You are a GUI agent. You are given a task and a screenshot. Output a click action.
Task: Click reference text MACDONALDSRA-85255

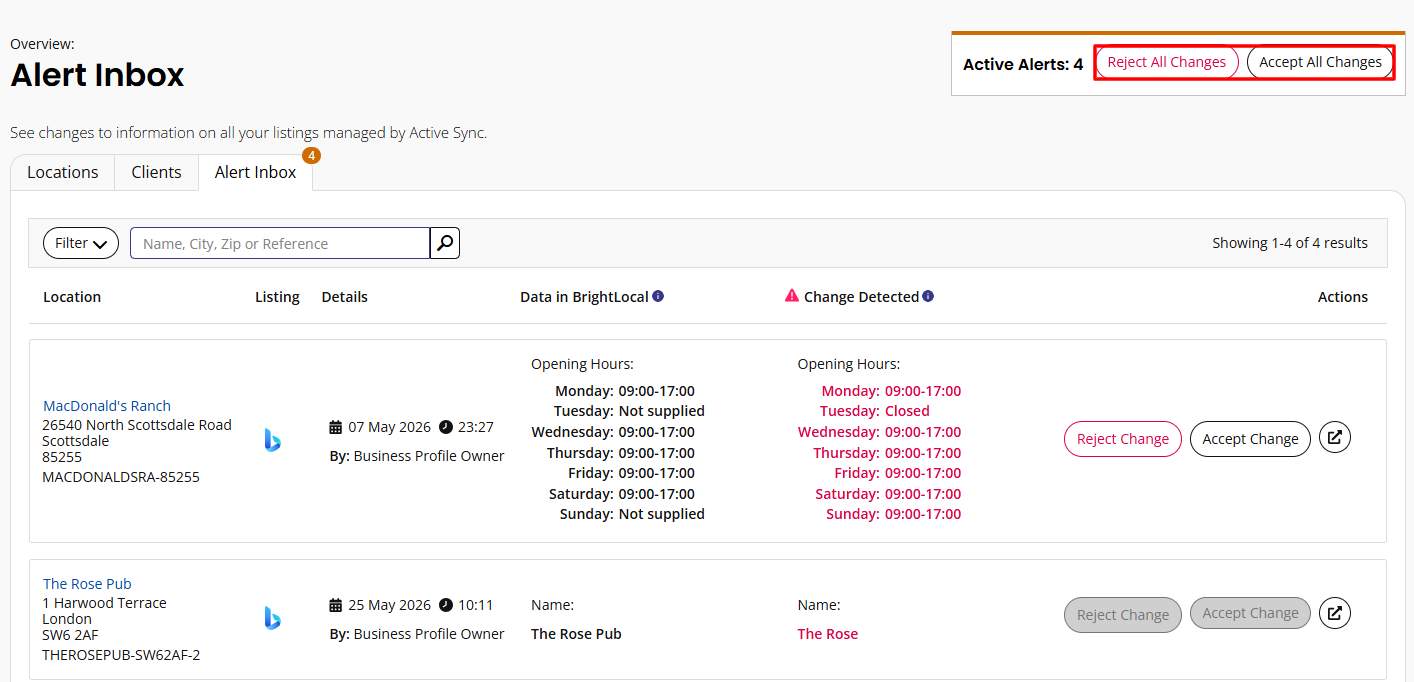point(121,477)
